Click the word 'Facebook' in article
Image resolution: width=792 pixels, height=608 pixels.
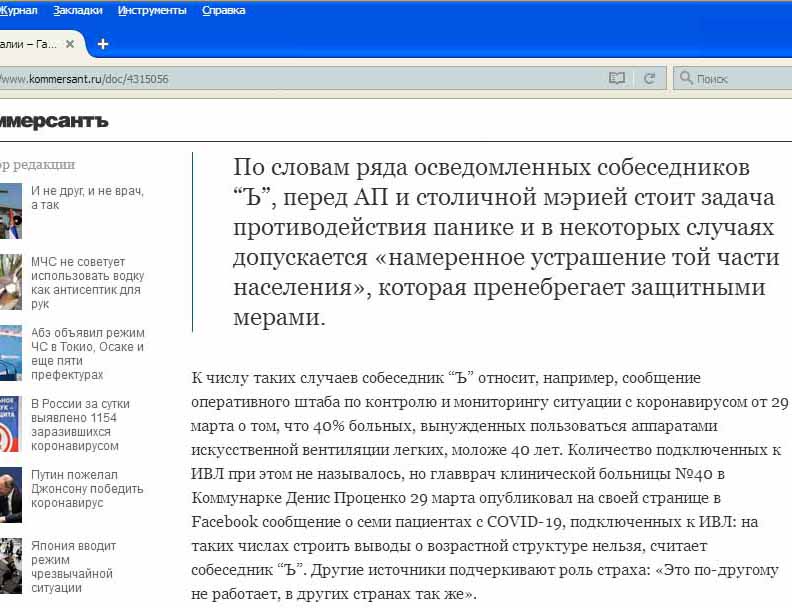click(224, 522)
